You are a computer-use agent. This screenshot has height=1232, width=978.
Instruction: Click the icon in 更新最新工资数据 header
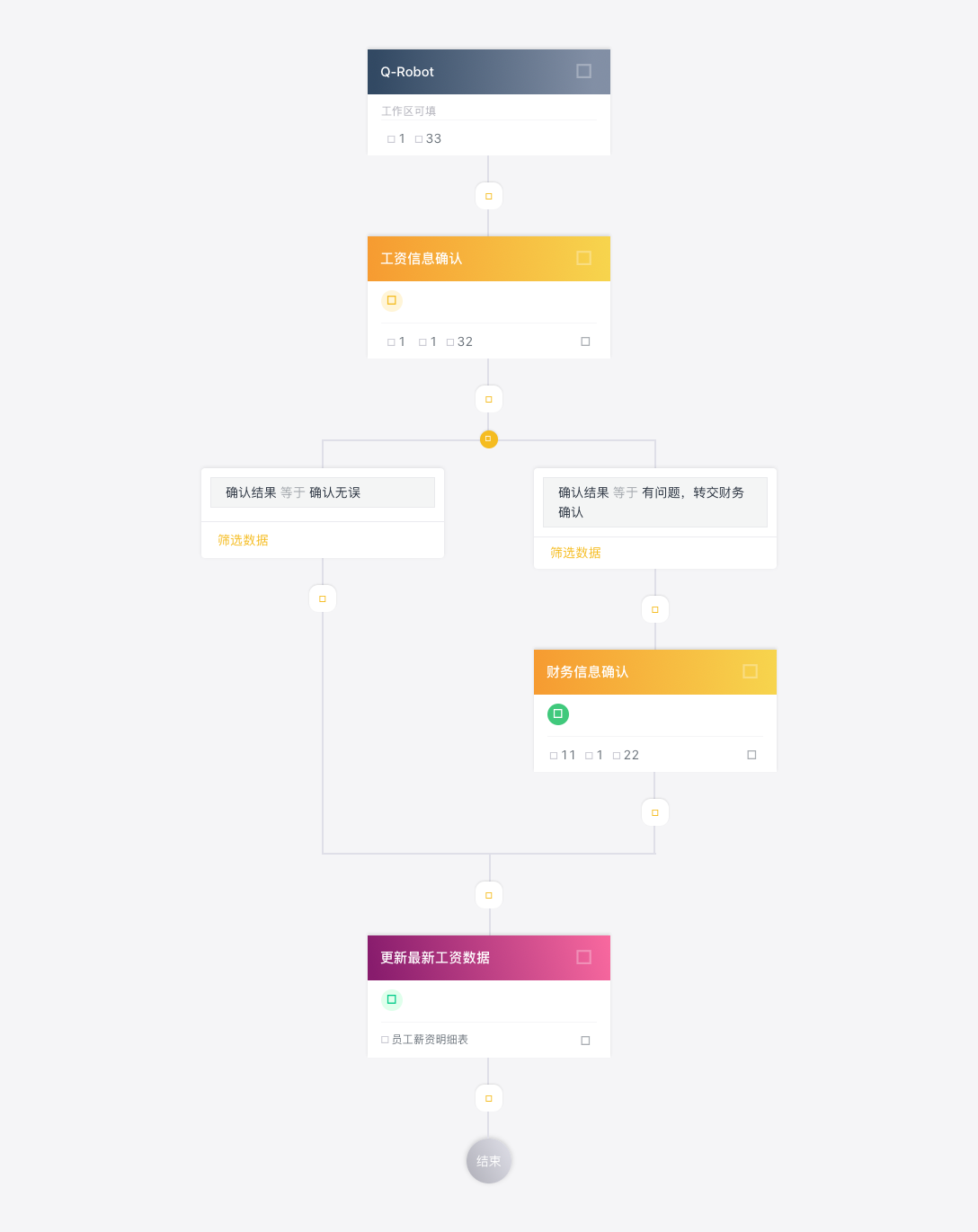(583, 957)
